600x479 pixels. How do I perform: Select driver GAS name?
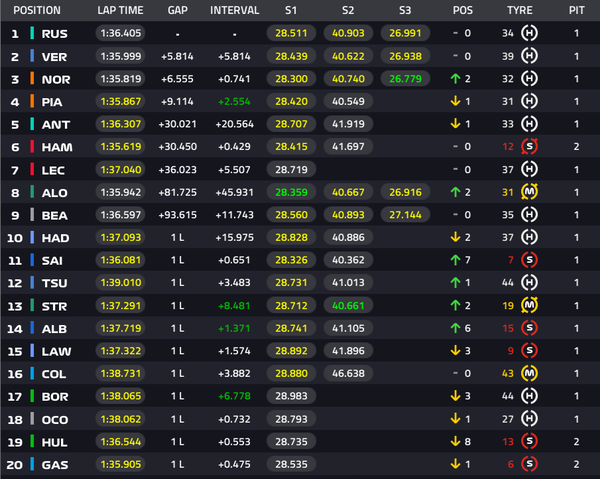[x=55, y=464]
